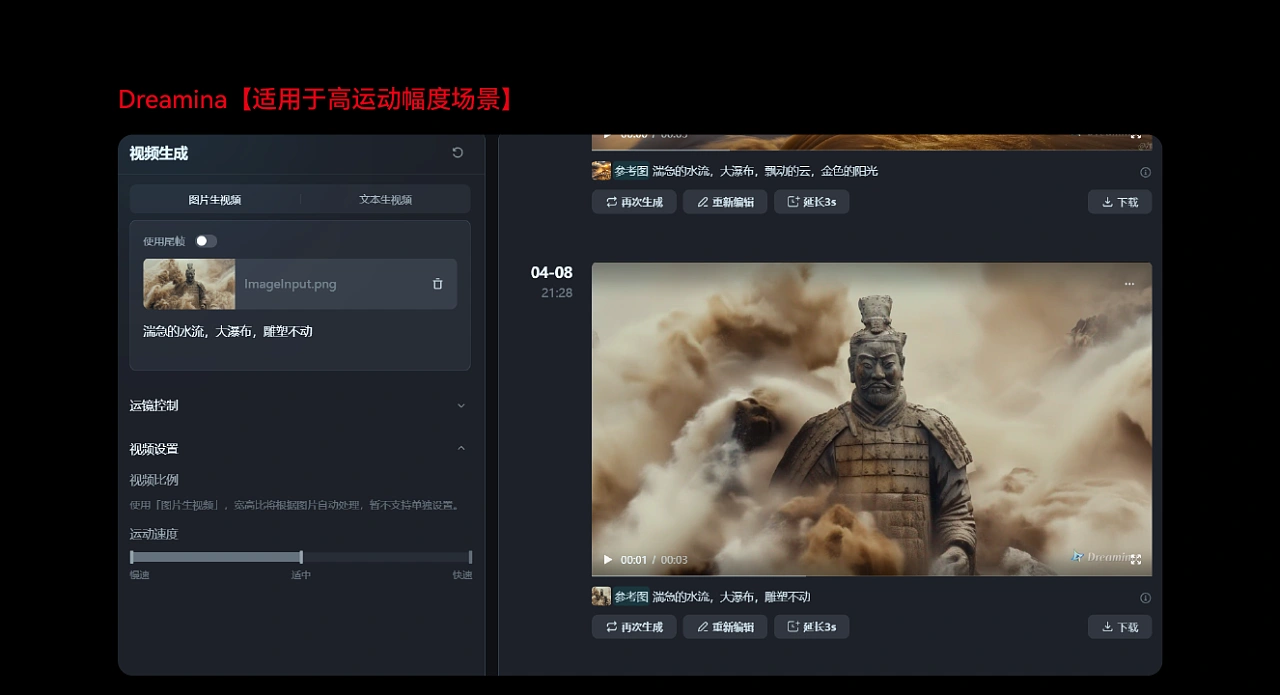Collapse the 视频设置 section
The height and width of the screenshot is (695, 1280).
click(300, 449)
